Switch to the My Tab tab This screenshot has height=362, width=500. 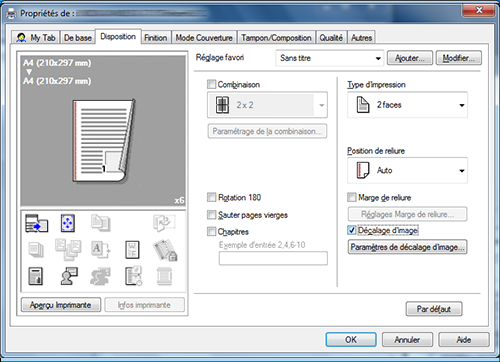(x=35, y=38)
